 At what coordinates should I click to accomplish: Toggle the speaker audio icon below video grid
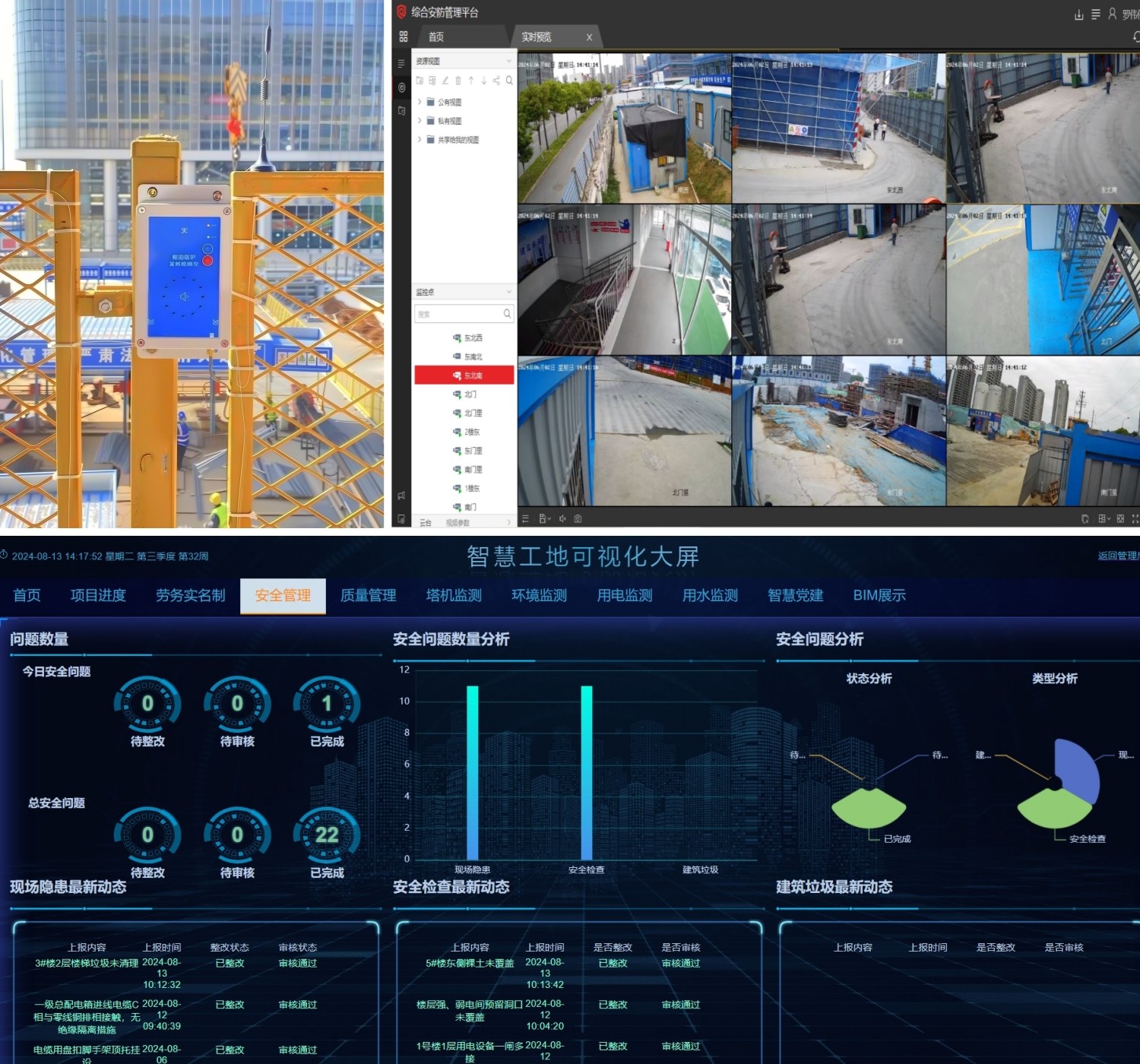pos(562,519)
